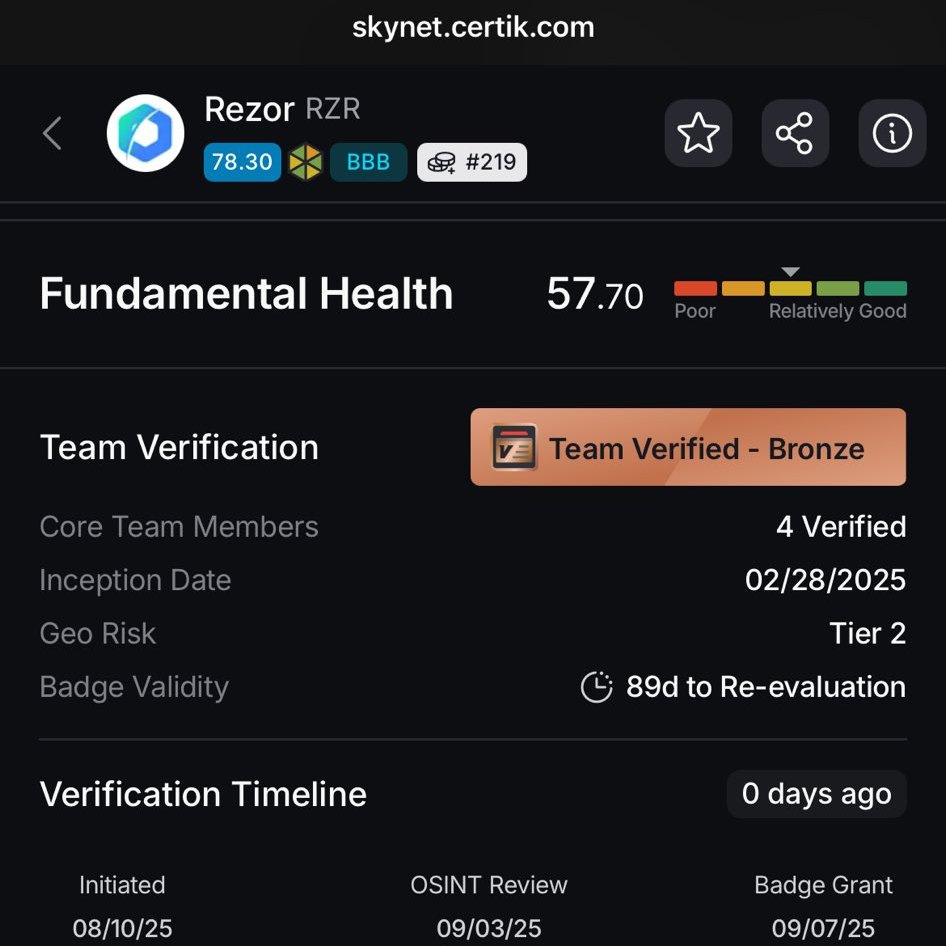The image size is (946, 946).
Task: Tap the RZR ticker symbol
Action: coord(333,109)
